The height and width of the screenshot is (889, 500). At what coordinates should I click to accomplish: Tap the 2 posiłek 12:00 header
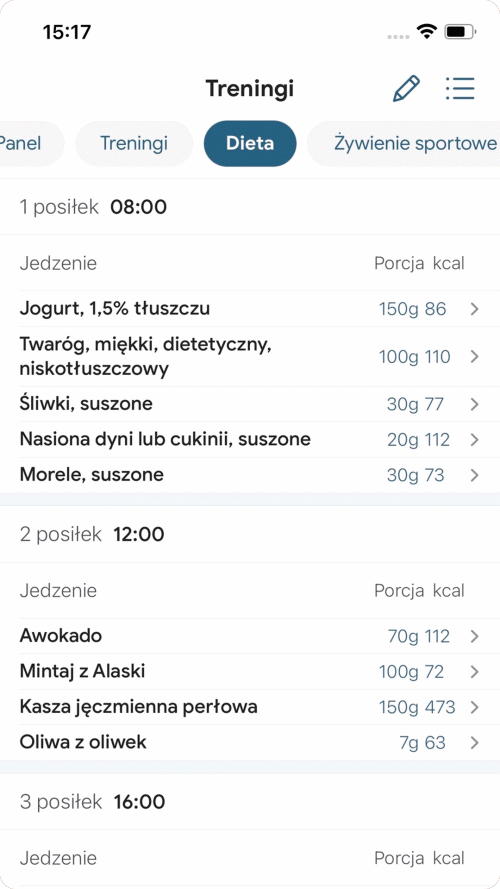pyautogui.click(x=250, y=534)
